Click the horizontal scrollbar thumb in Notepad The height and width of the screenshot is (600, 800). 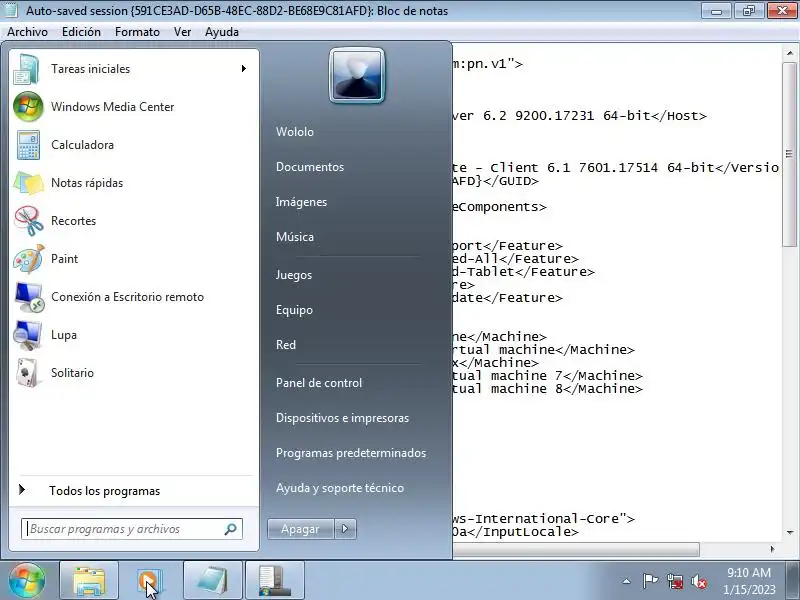tap(576, 549)
